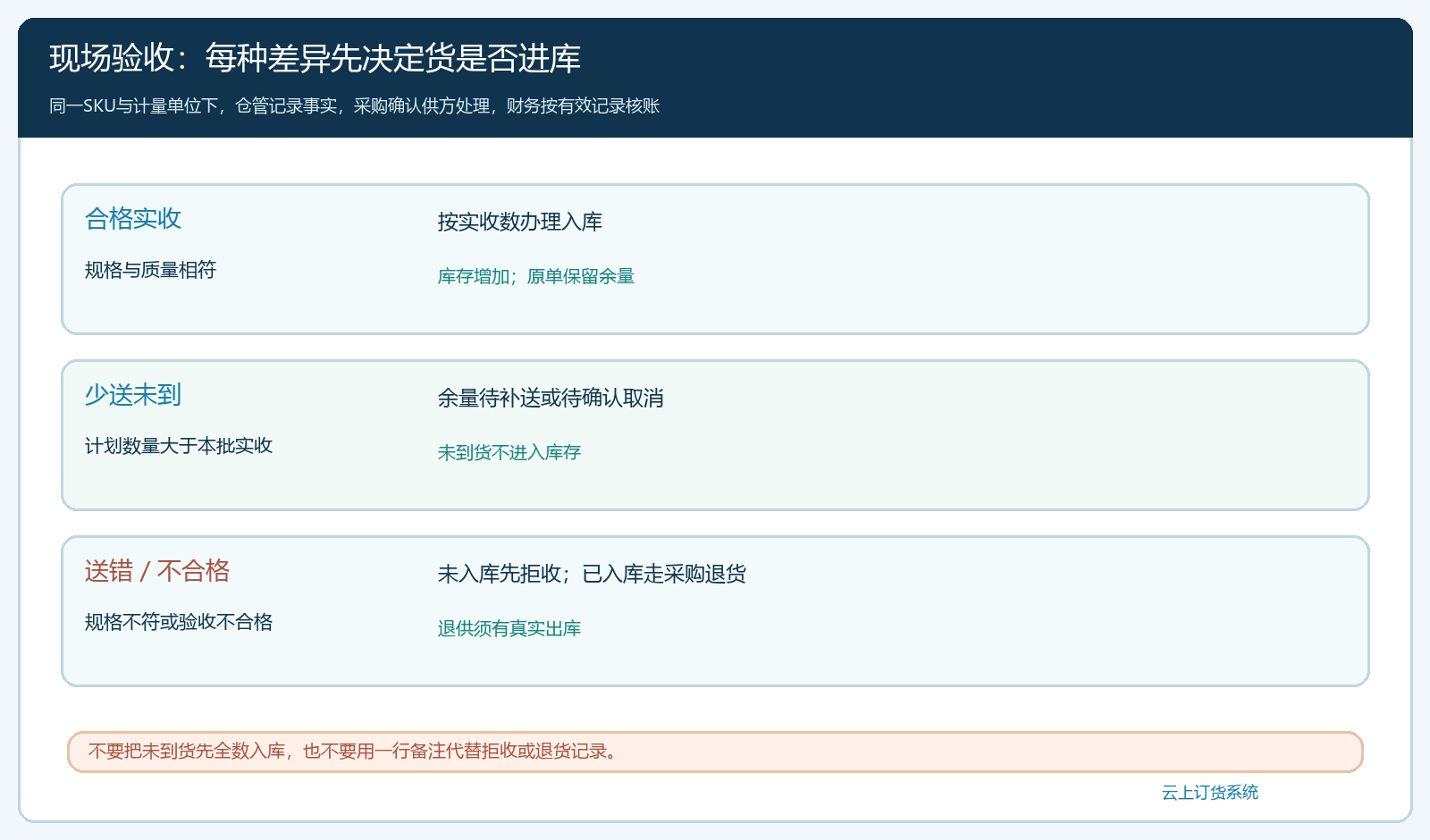
Task: Click the text 规格不符或验收不合格
Action: point(179,622)
